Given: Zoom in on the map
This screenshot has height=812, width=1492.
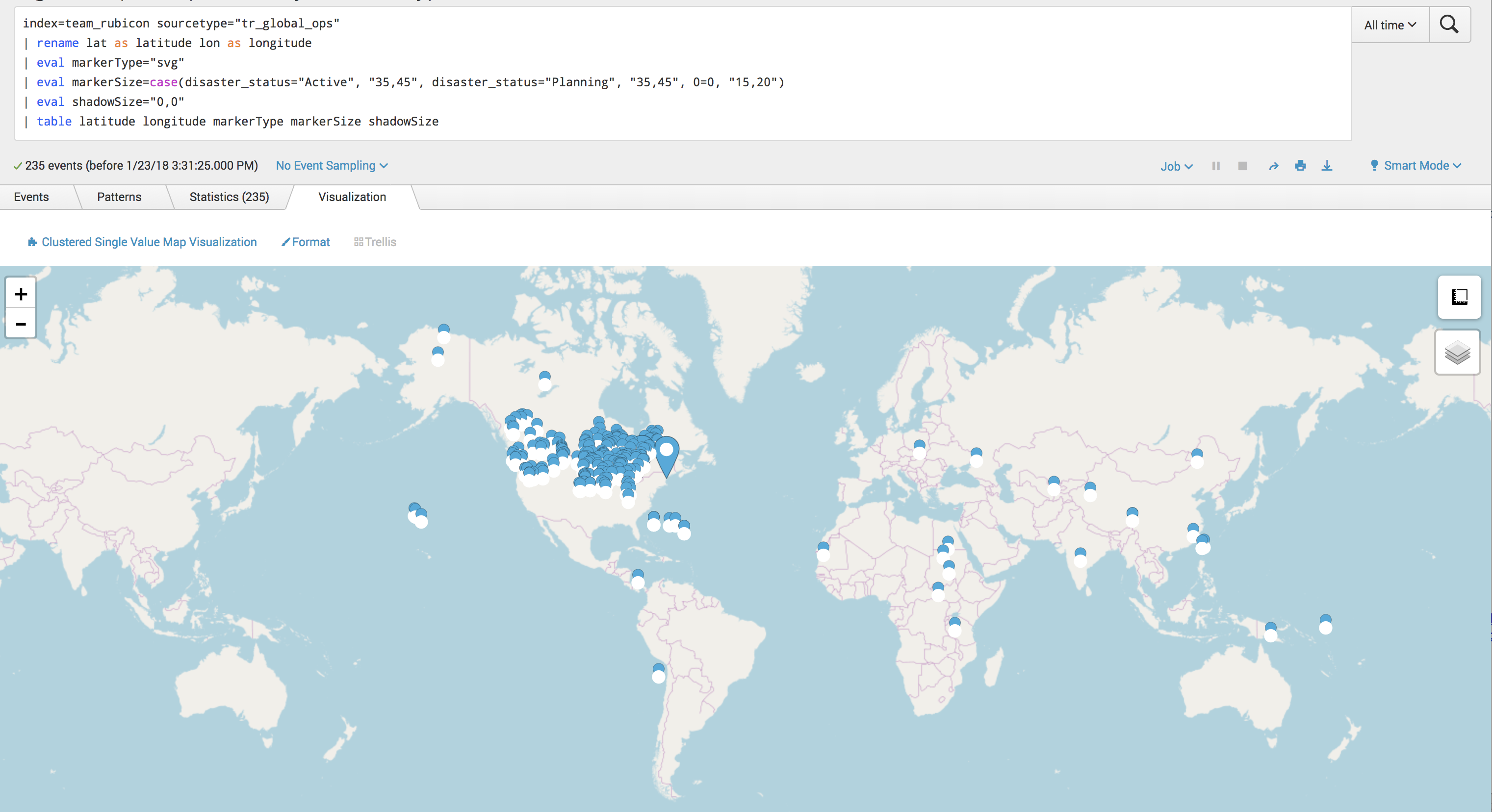Looking at the screenshot, I should click(21, 294).
